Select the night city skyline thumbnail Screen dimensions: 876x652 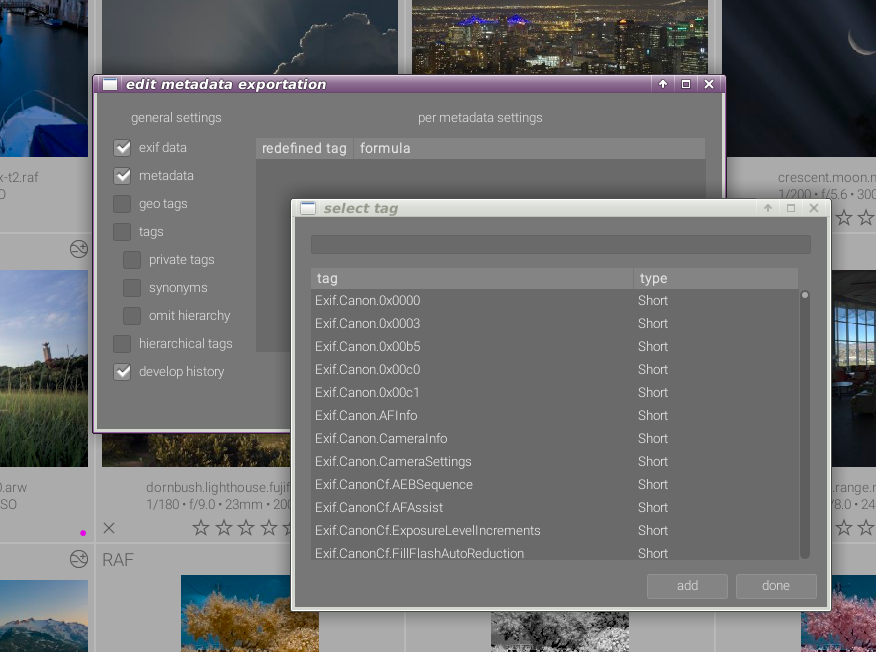tap(560, 37)
